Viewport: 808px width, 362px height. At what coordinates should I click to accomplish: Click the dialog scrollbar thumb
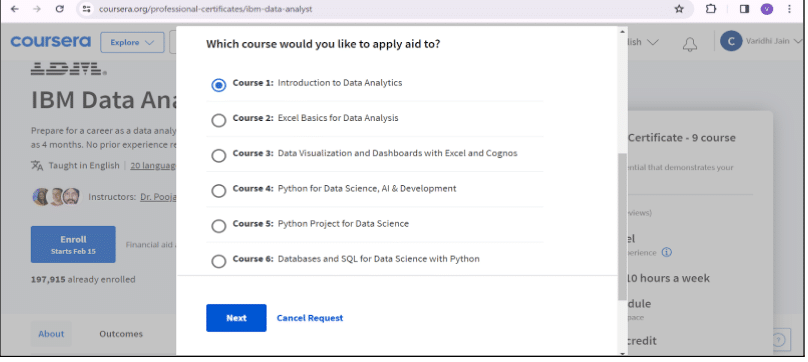point(622,226)
